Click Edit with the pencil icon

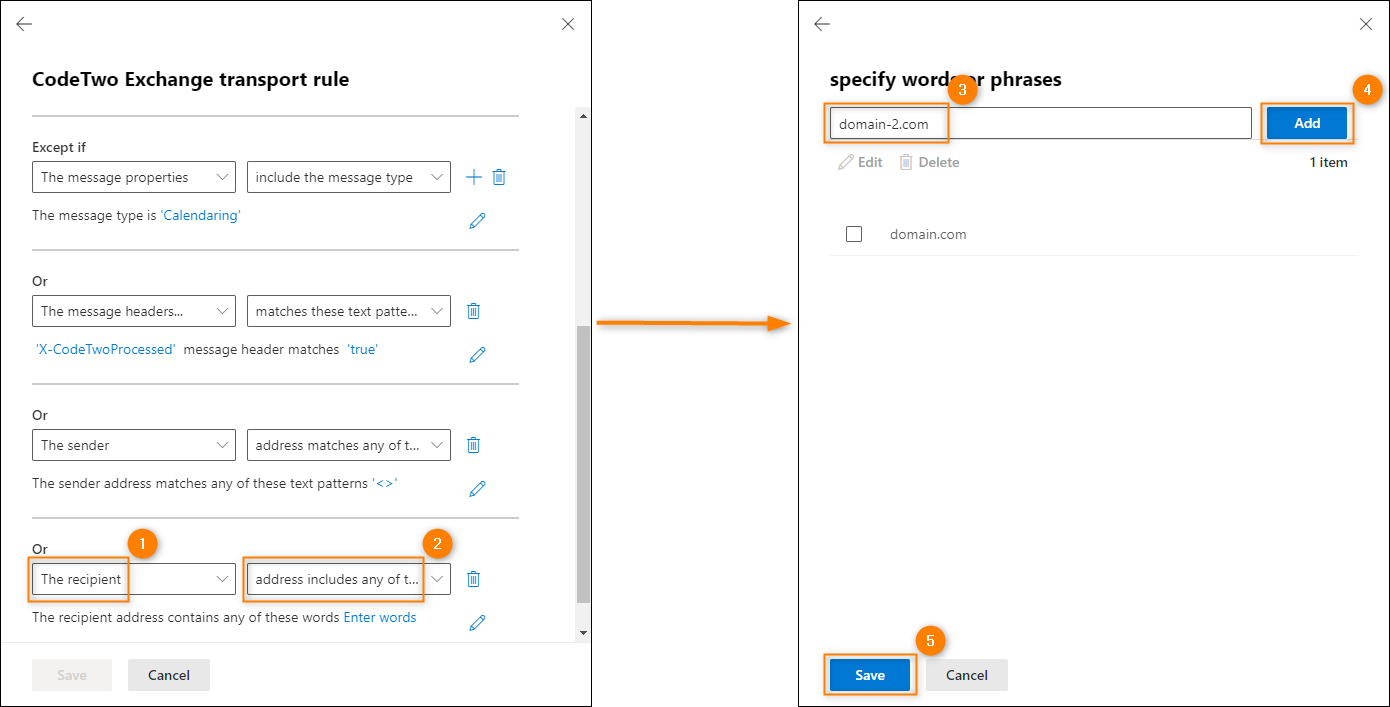pyautogui.click(x=860, y=162)
